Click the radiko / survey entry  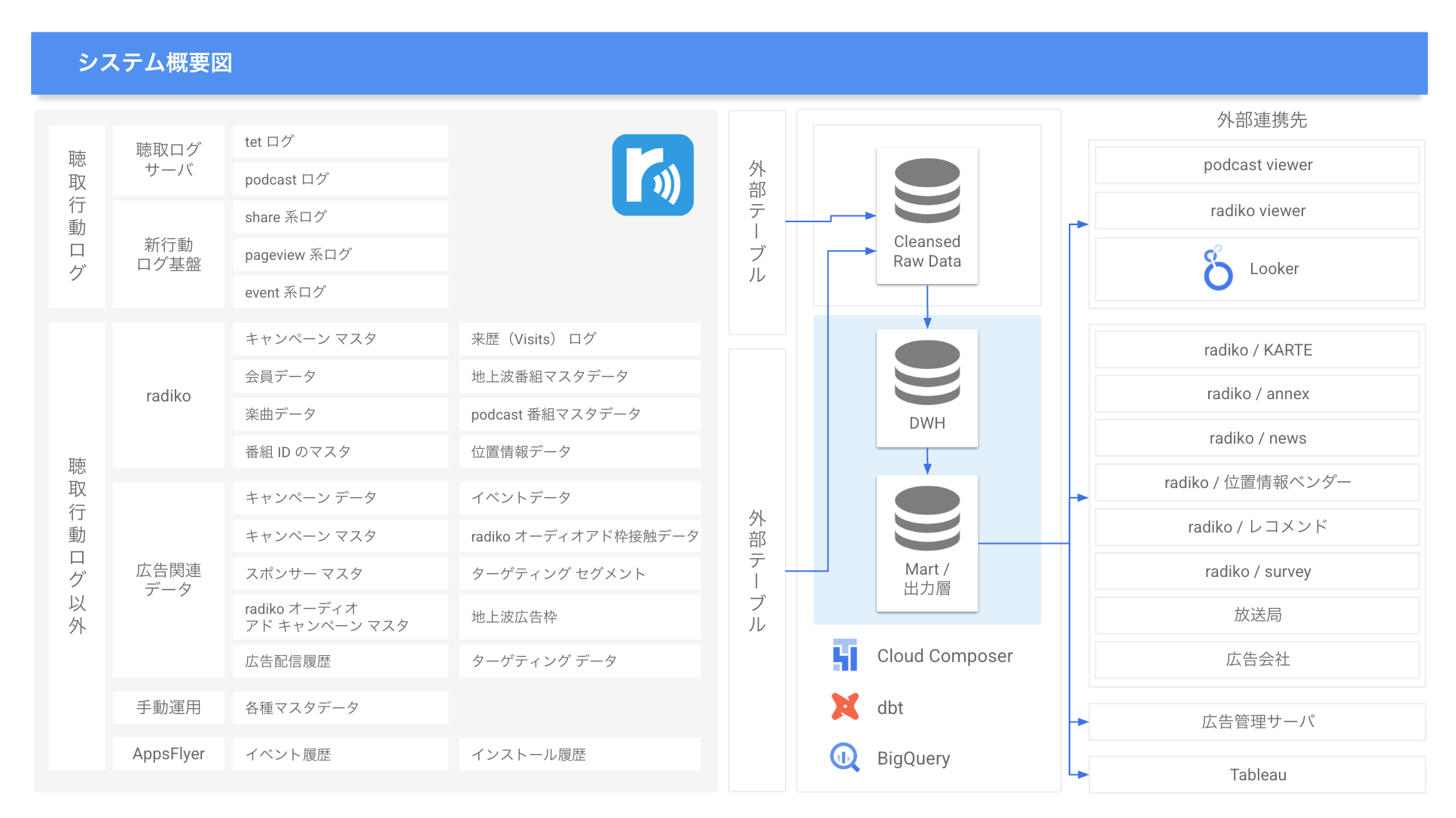pyautogui.click(x=1256, y=571)
